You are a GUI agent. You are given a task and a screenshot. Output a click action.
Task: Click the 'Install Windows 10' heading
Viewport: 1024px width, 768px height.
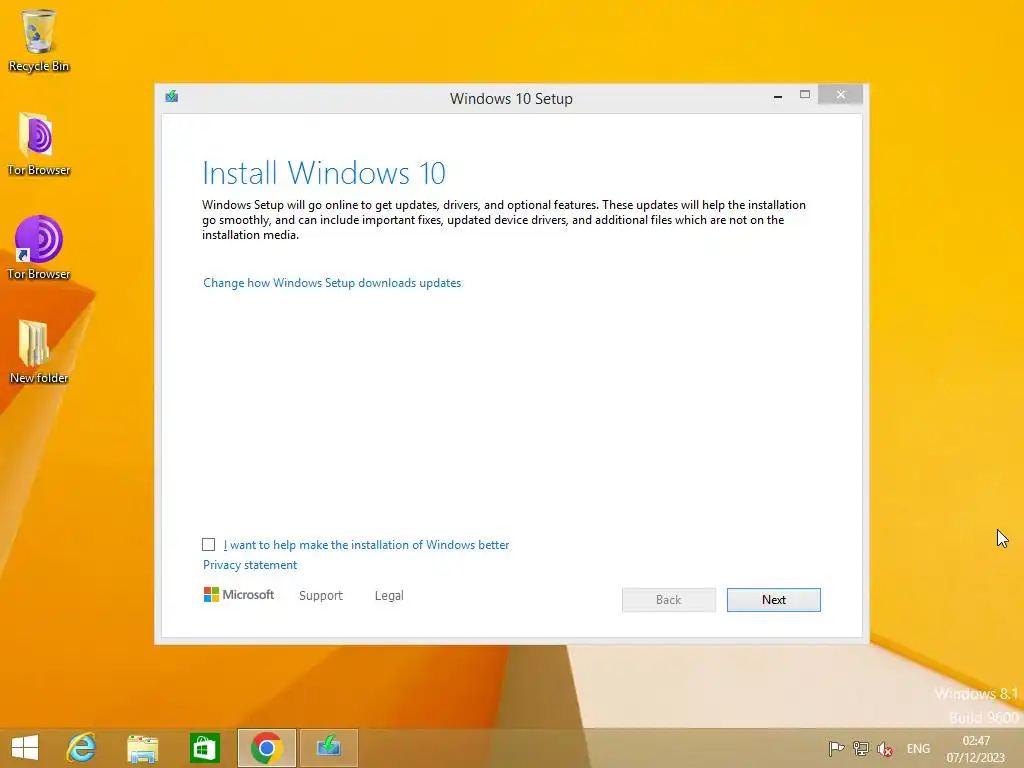tap(324, 174)
